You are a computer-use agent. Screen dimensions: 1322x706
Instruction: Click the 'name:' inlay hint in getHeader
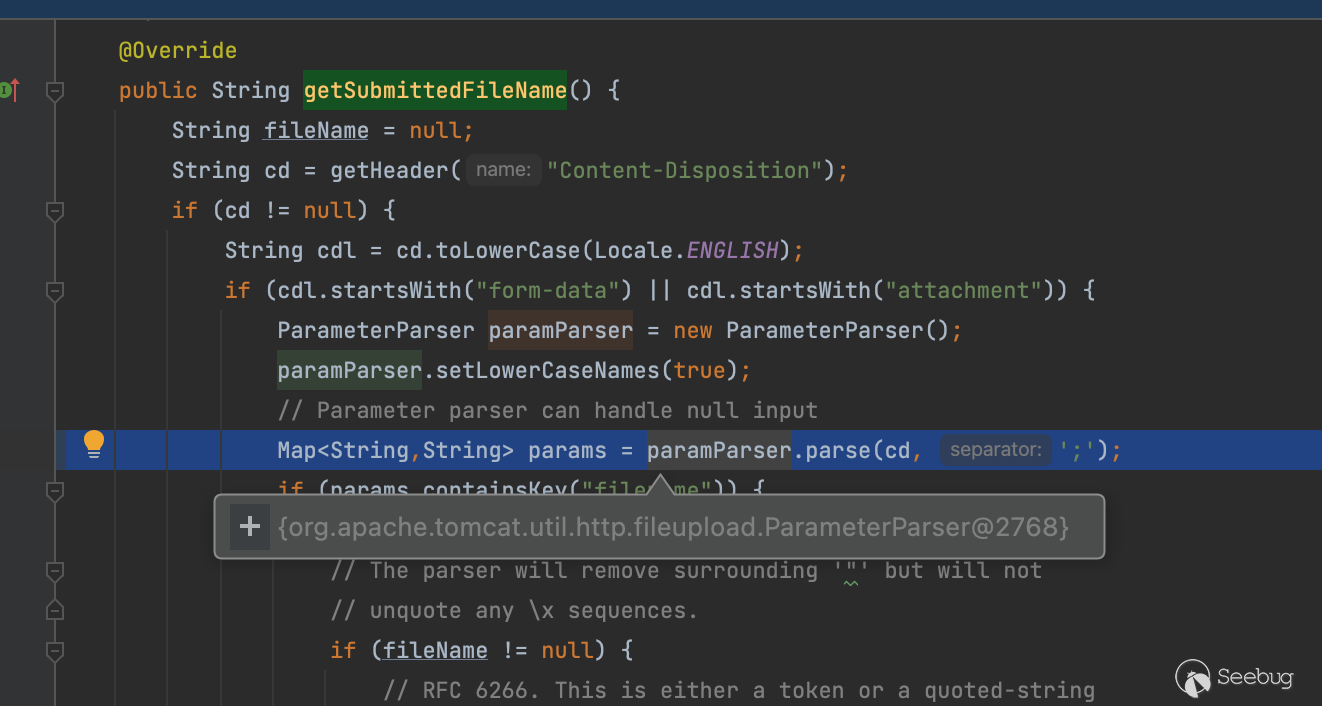point(503,170)
